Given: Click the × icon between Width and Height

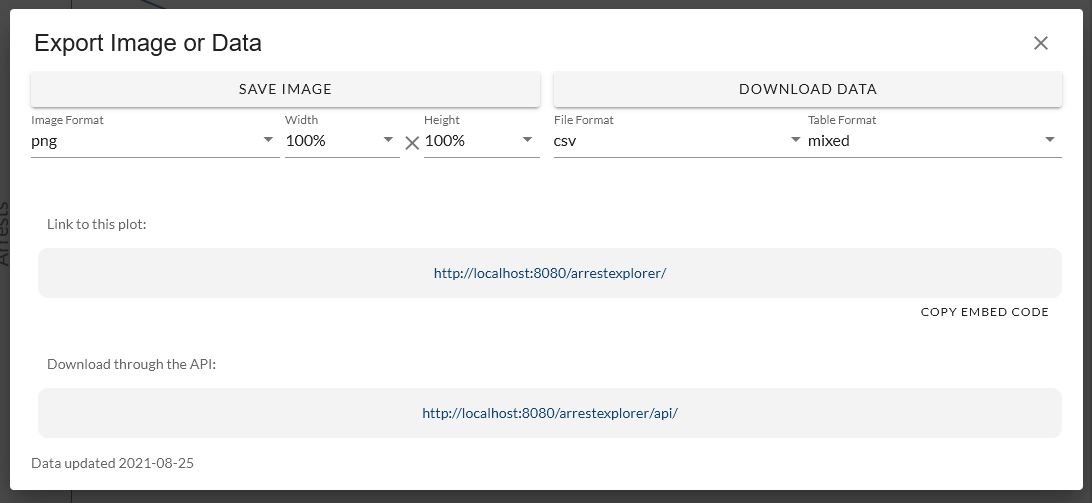Looking at the screenshot, I should click(412, 143).
